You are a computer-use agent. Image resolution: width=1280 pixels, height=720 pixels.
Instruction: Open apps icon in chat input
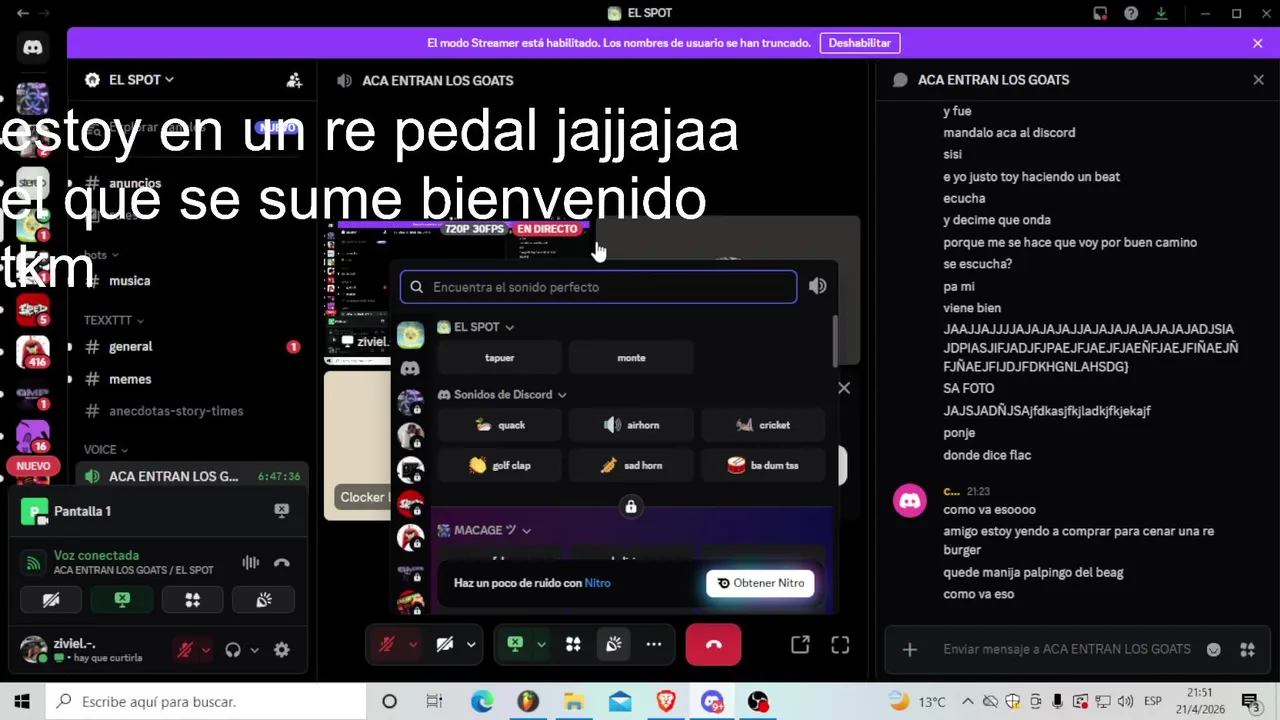point(1247,650)
